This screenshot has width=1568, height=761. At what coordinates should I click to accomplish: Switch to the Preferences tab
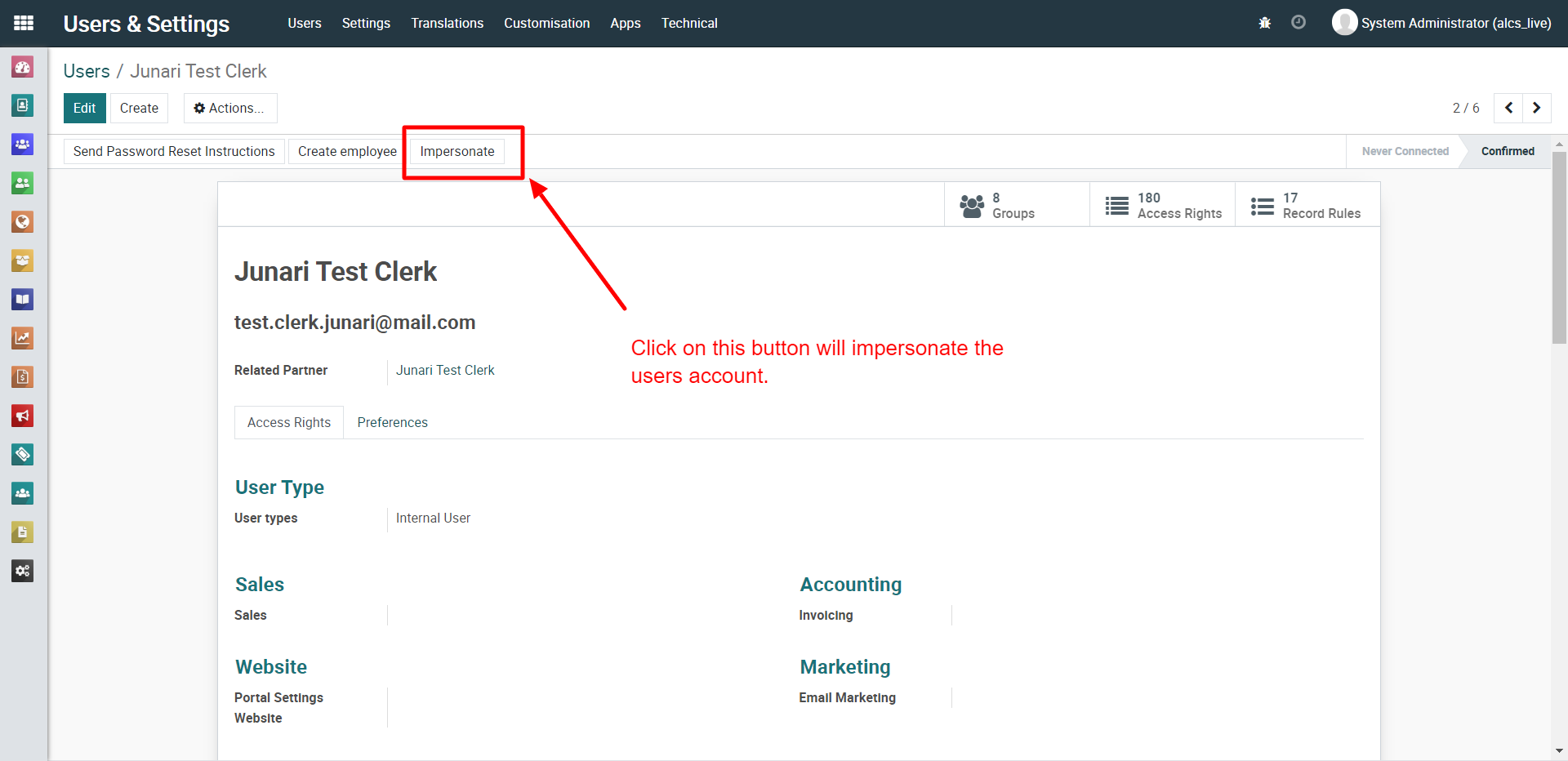(x=392, y=422)
